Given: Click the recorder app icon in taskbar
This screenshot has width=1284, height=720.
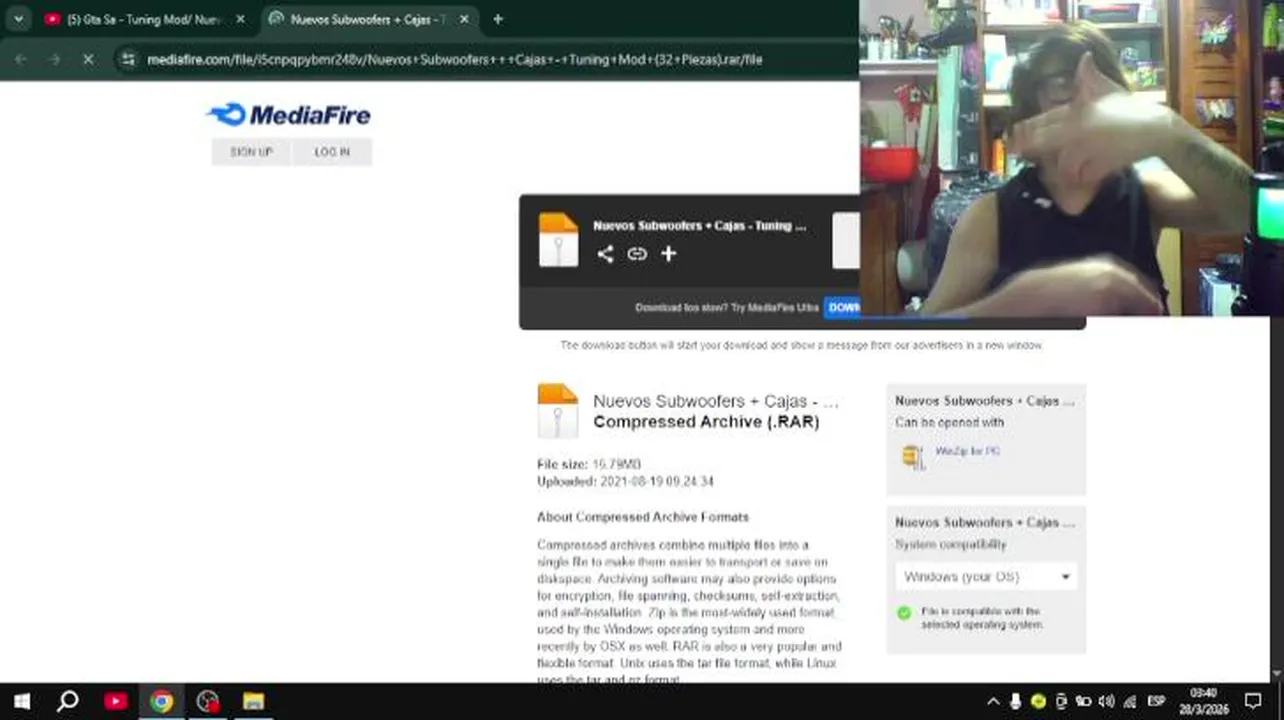Looking at the screenshot, I should (208, 701).
